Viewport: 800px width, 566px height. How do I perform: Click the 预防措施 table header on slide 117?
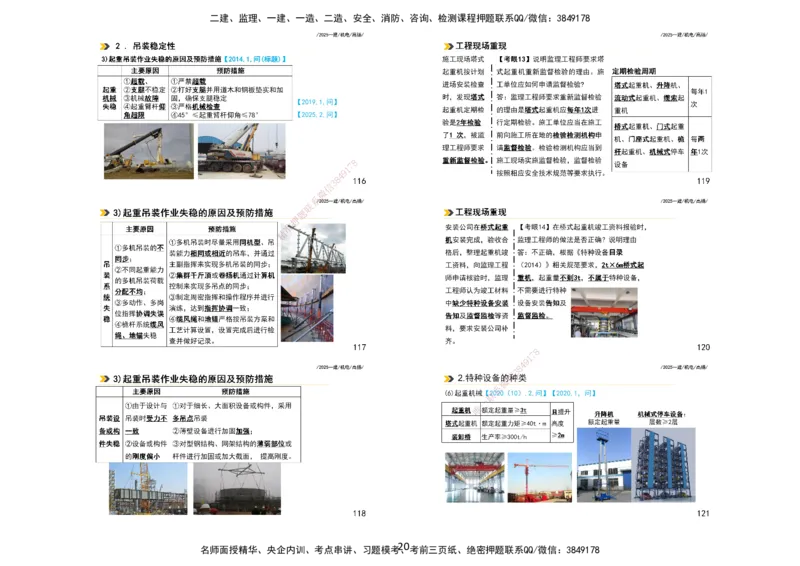click(x=222, y=229)
